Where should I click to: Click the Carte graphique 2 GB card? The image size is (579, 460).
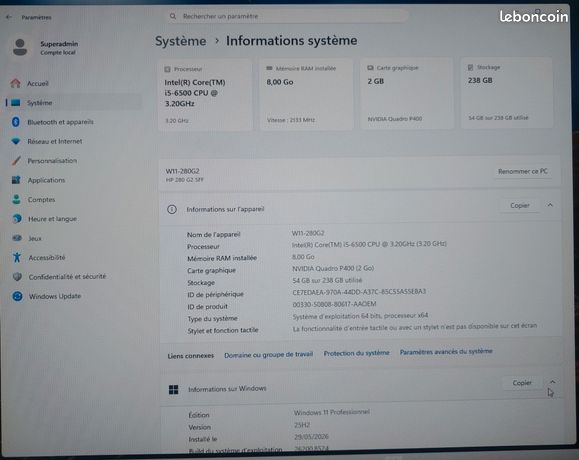tap(407, 93)
